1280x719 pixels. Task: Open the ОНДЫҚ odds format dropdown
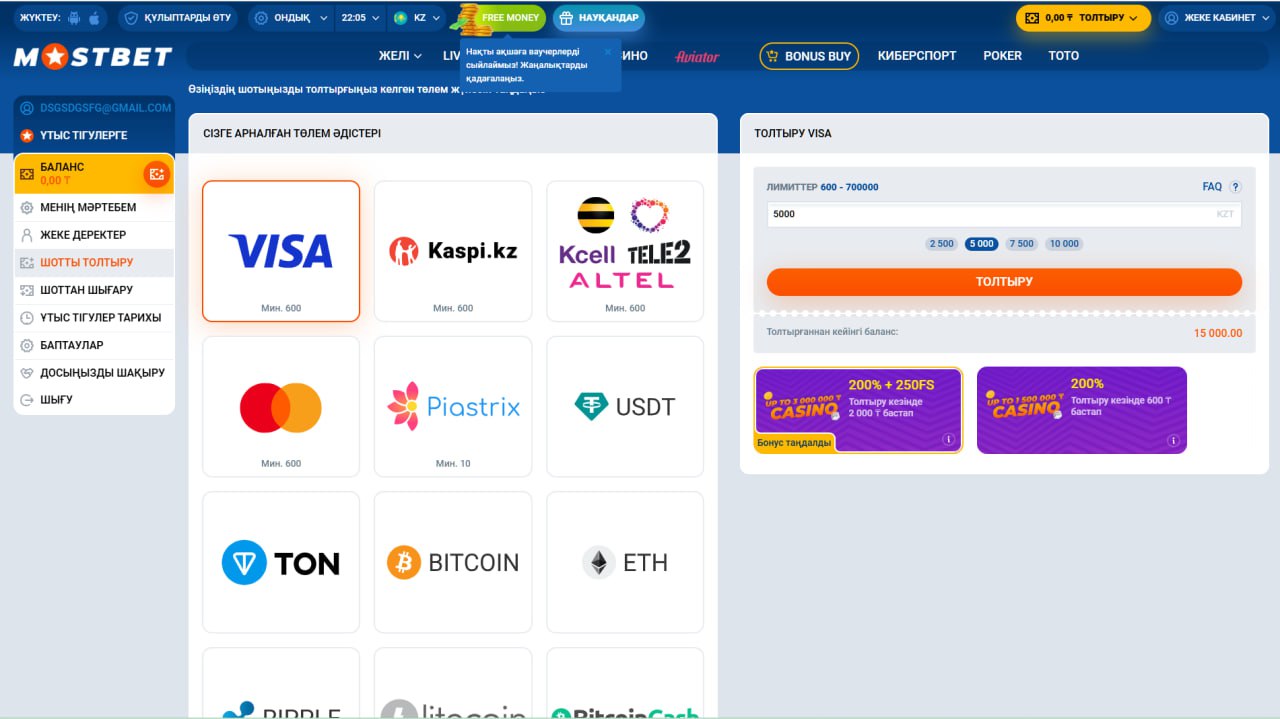point(290,18)
